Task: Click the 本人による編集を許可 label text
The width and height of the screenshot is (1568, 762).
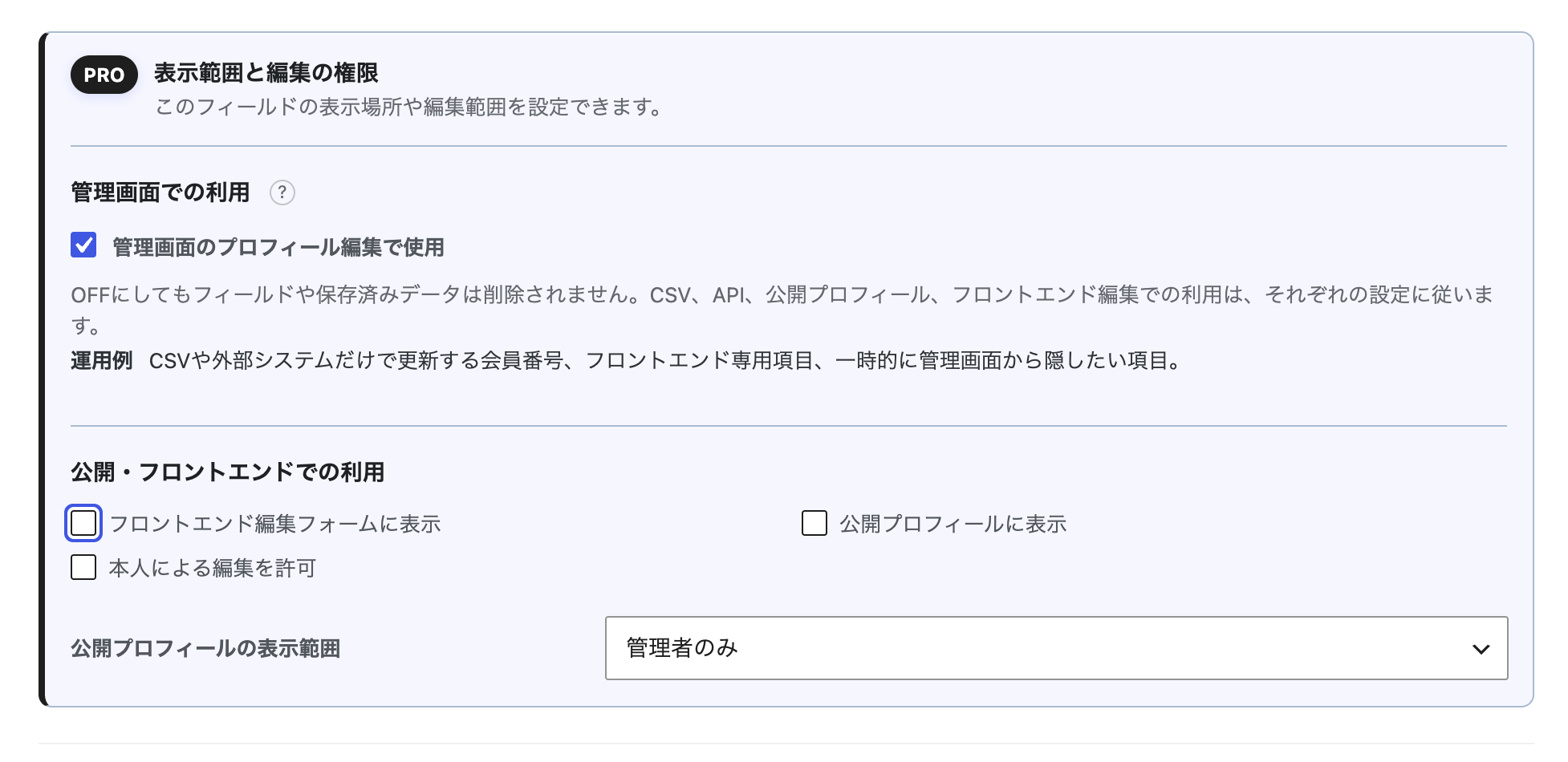Action: click(213, 568)
